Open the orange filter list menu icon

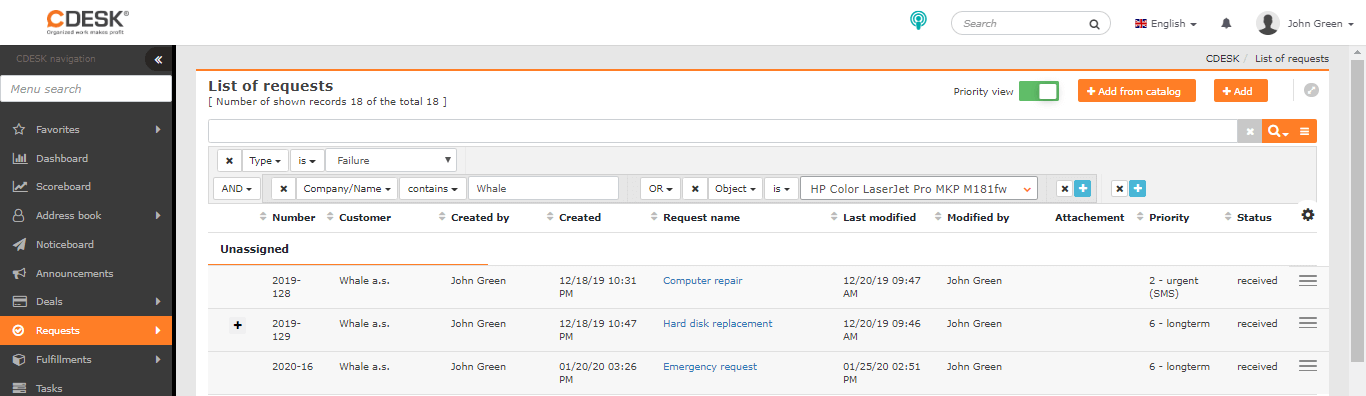(x=1304, y=131)
